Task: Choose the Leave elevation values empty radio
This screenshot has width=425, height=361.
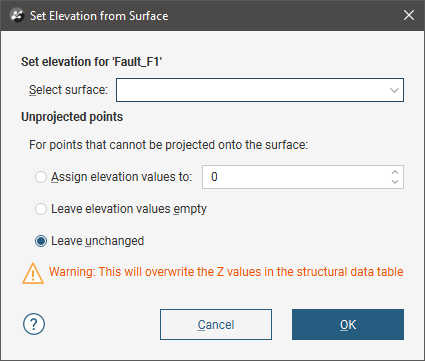Action: pyautogui.click(x=41, y=209)
